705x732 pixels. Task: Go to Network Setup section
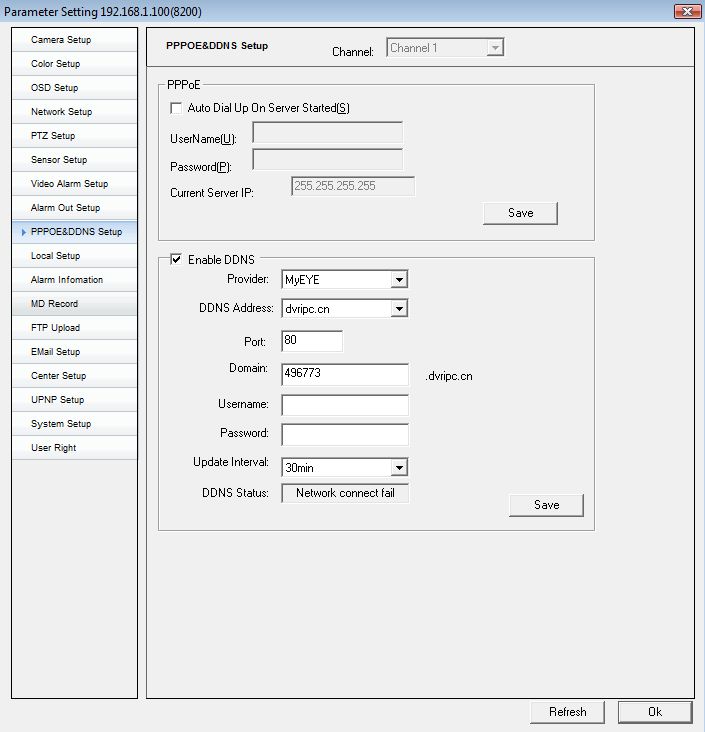(62, 112)
